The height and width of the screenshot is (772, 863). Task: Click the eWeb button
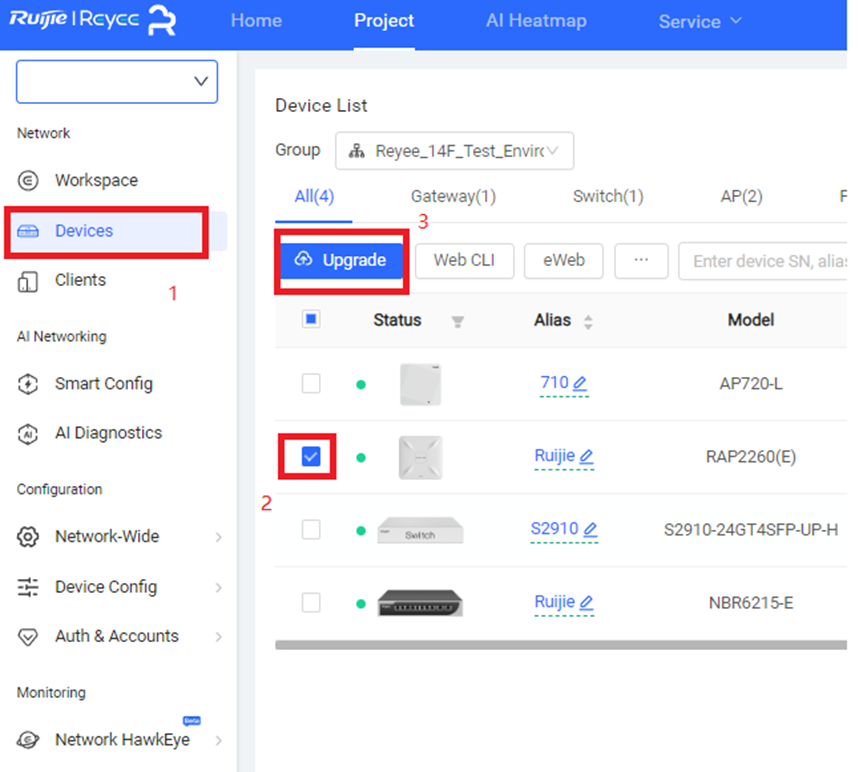point(564,261)
